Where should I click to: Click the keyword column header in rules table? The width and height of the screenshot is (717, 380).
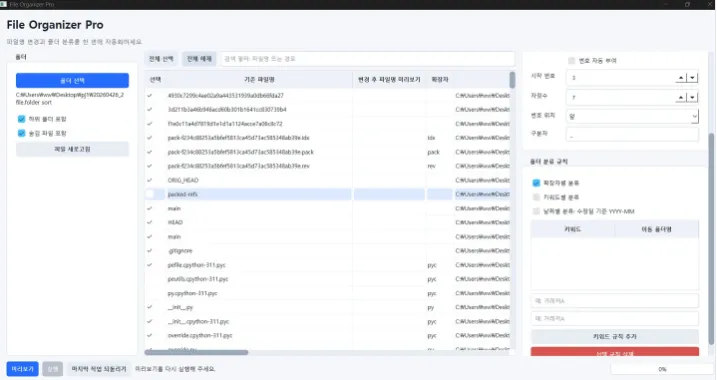pos(573,229)
